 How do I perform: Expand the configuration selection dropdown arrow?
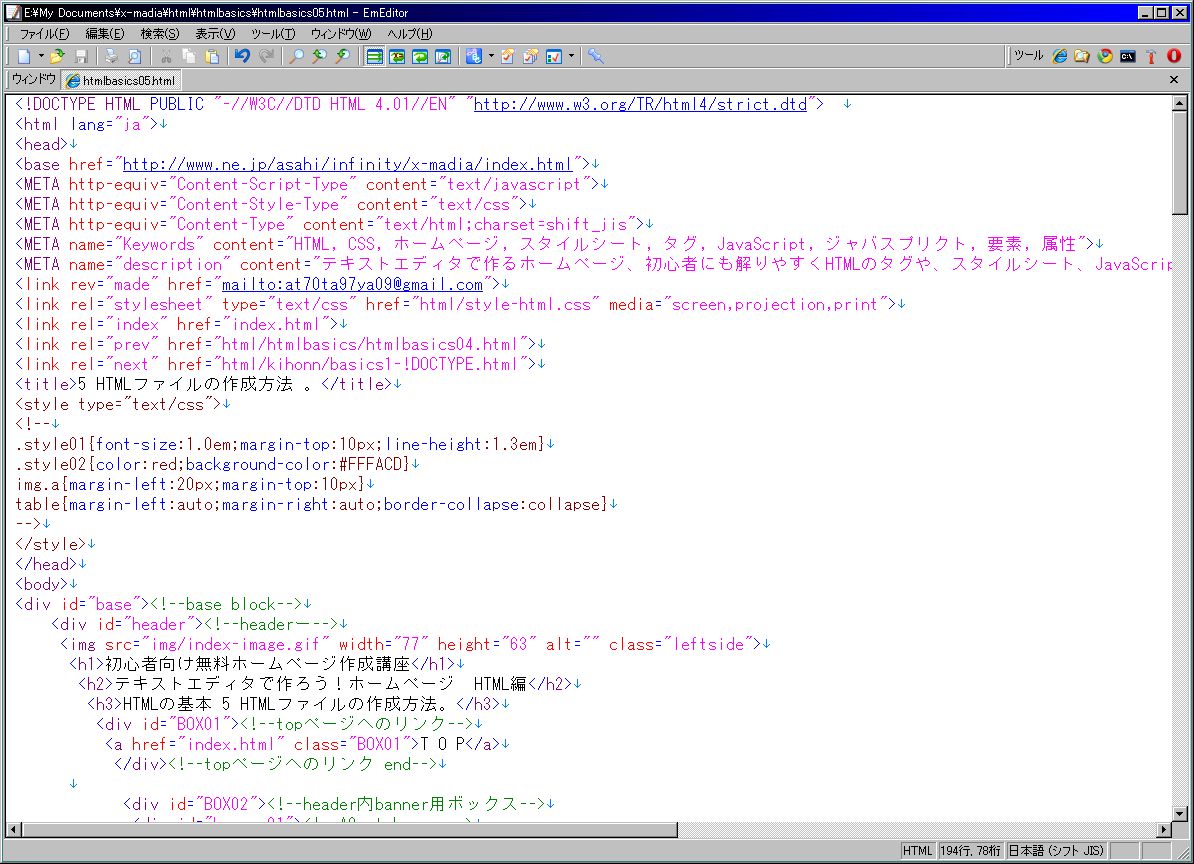coord(491,56)
